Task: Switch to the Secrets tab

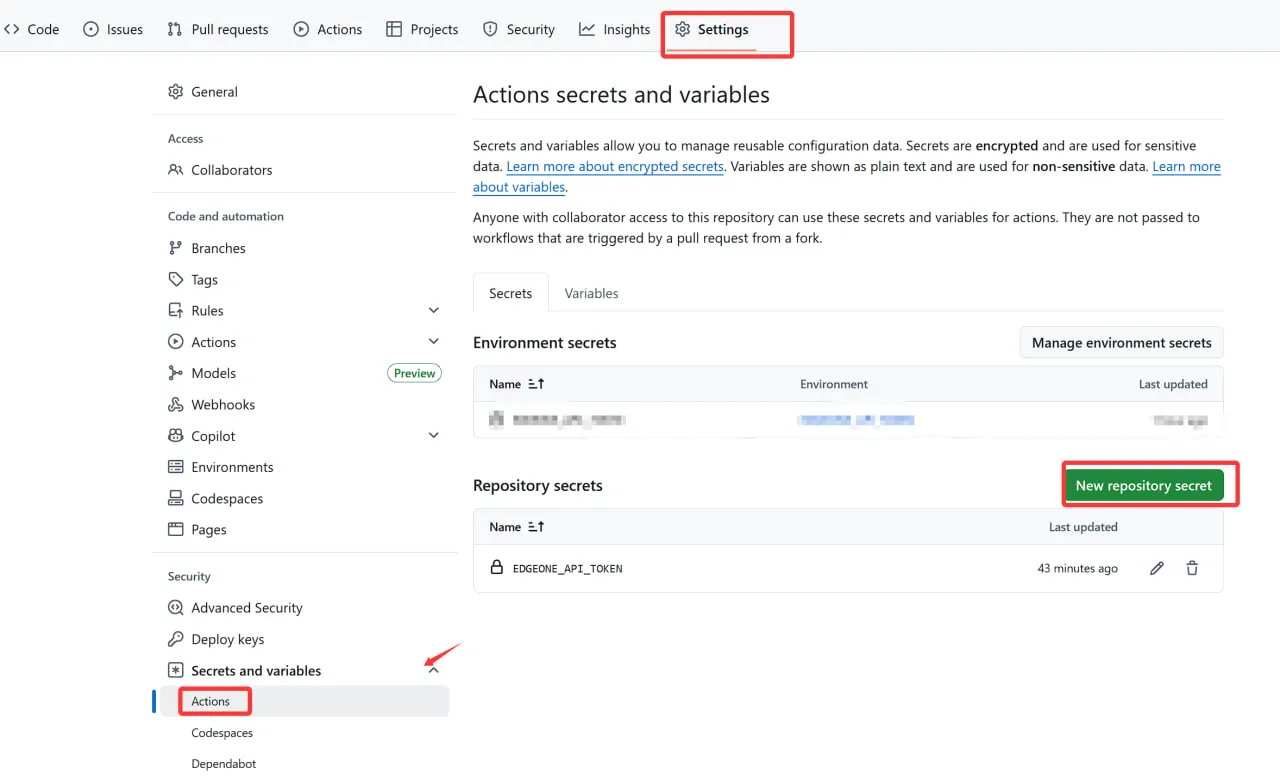Action: pos(510,293)
